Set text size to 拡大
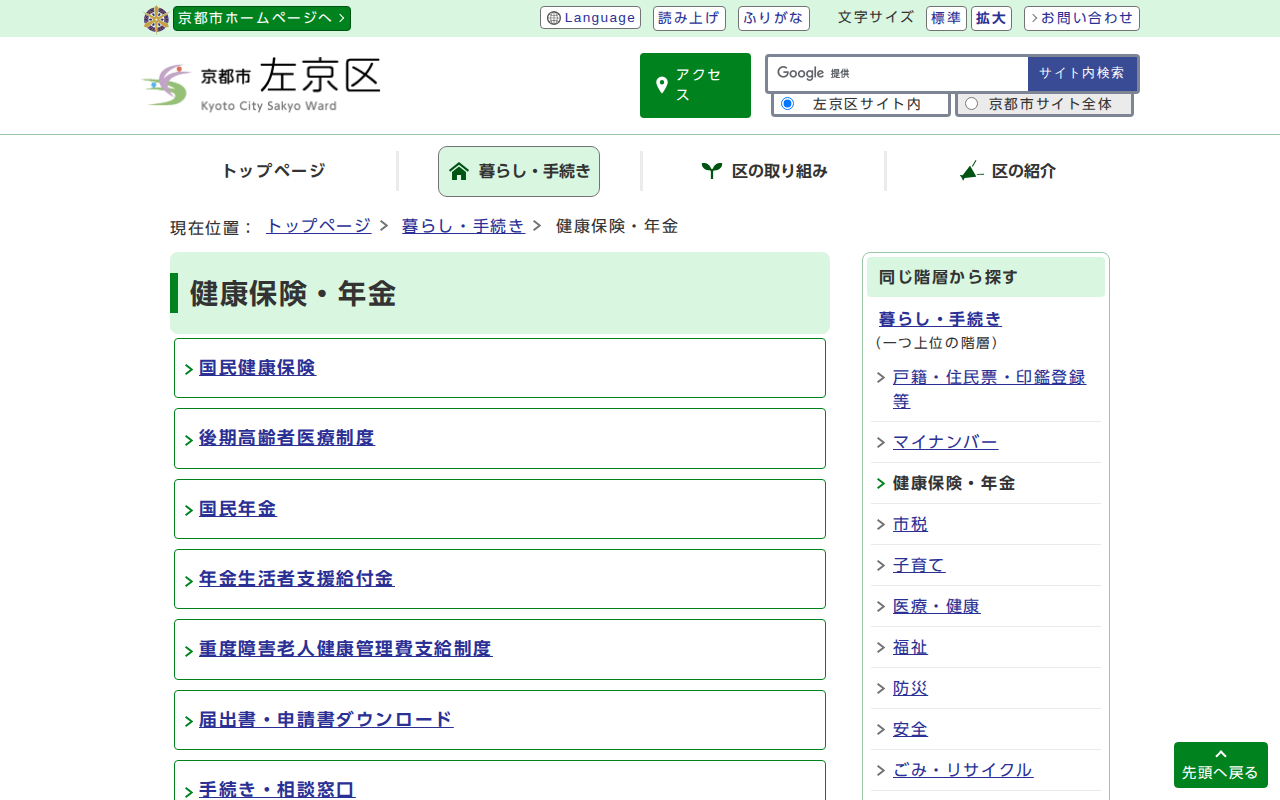The image size is (1280, 800). 991,18
